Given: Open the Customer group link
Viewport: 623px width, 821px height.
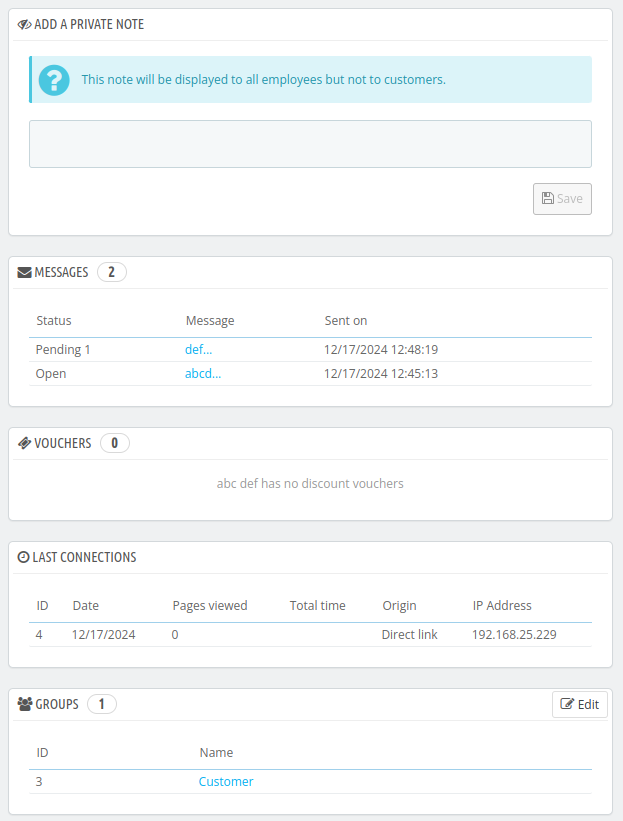Looking at the screenshot, I should 226,782.
